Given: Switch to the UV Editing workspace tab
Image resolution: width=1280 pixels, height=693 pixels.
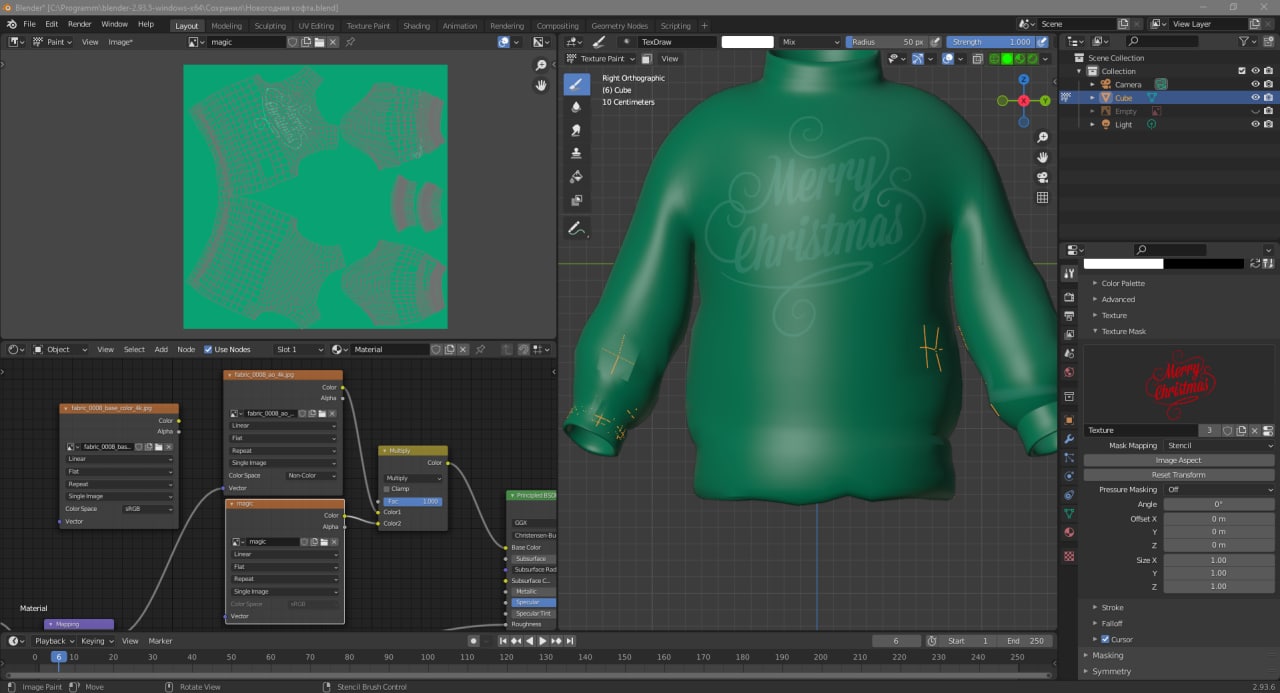Looking at the screenshot, I should click(316, 26).
